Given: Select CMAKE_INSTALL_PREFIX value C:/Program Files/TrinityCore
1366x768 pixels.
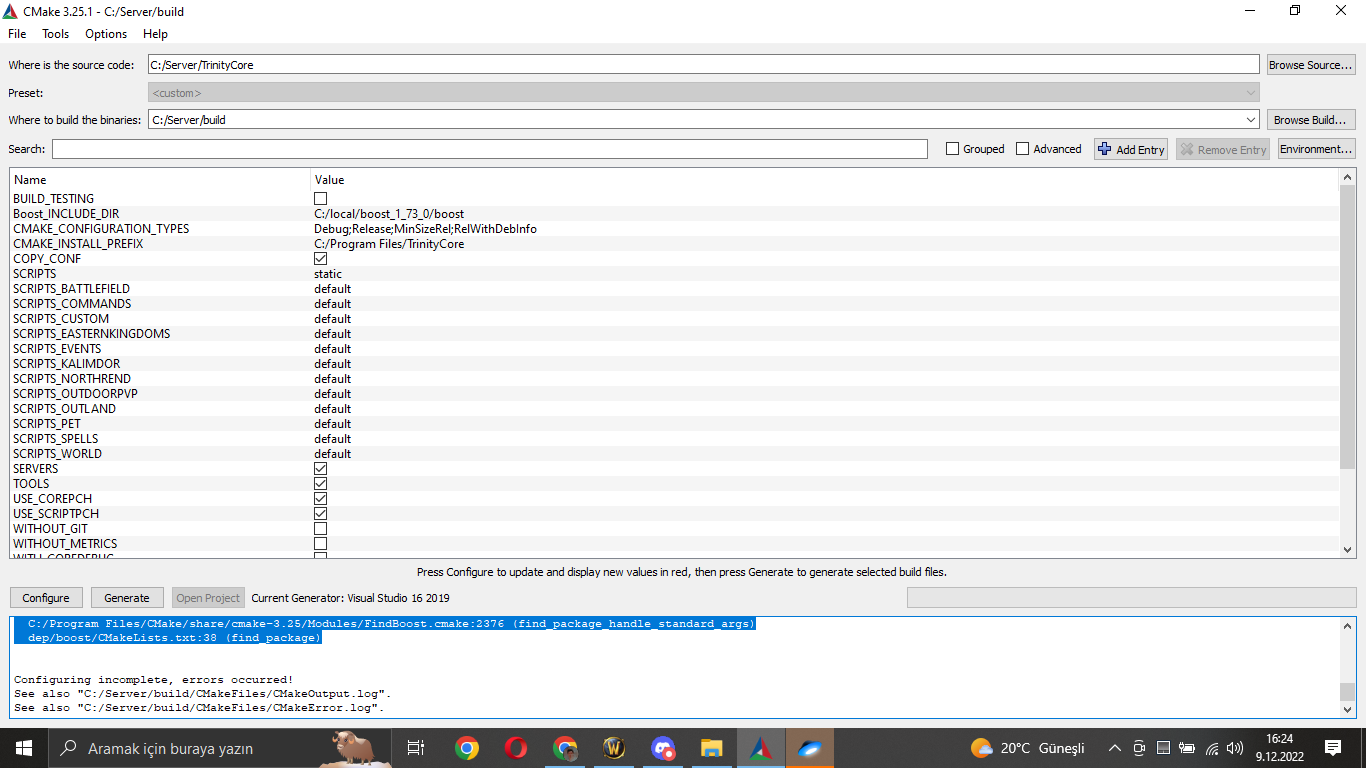Looking at the screenshot, I should (x=389, y=244).
